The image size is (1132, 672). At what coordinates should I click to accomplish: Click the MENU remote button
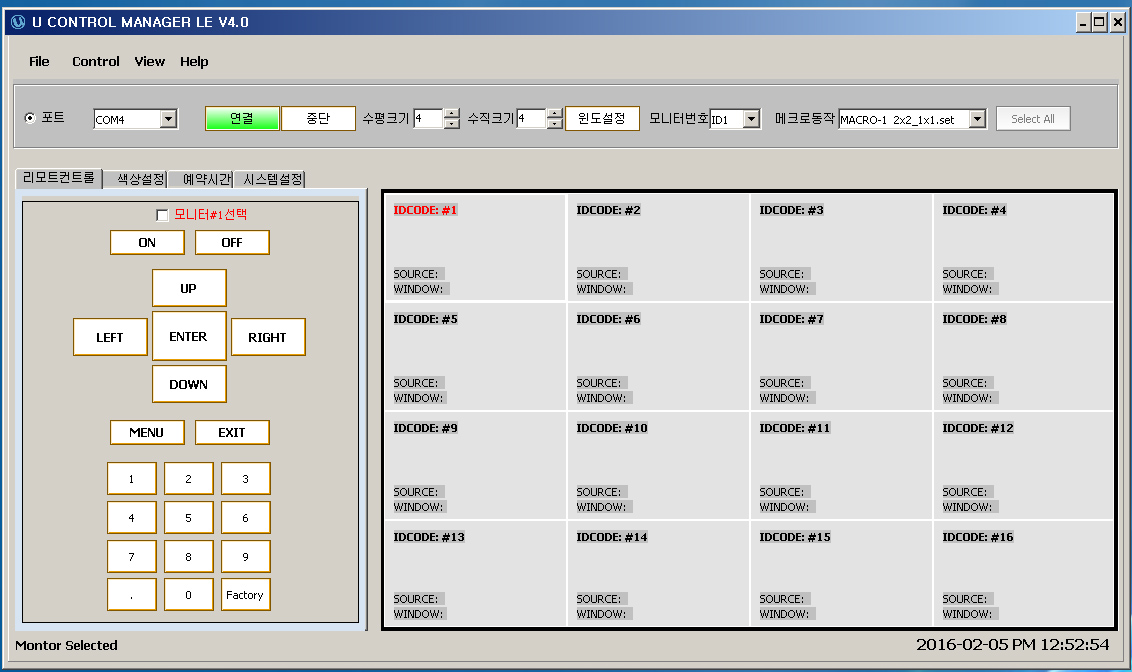tap(147, 432)
